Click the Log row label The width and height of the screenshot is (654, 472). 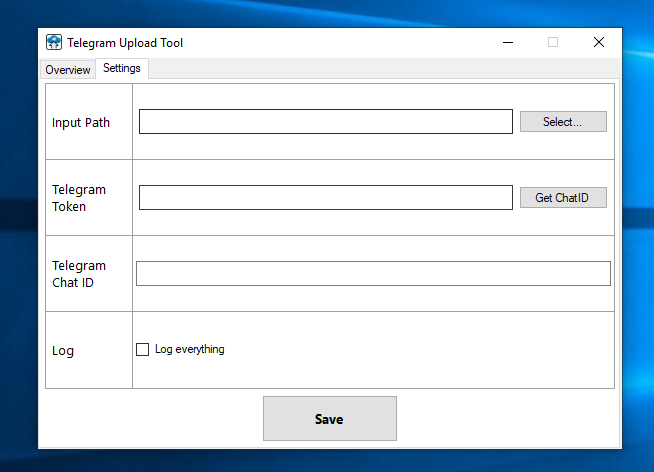pos(63,351)
